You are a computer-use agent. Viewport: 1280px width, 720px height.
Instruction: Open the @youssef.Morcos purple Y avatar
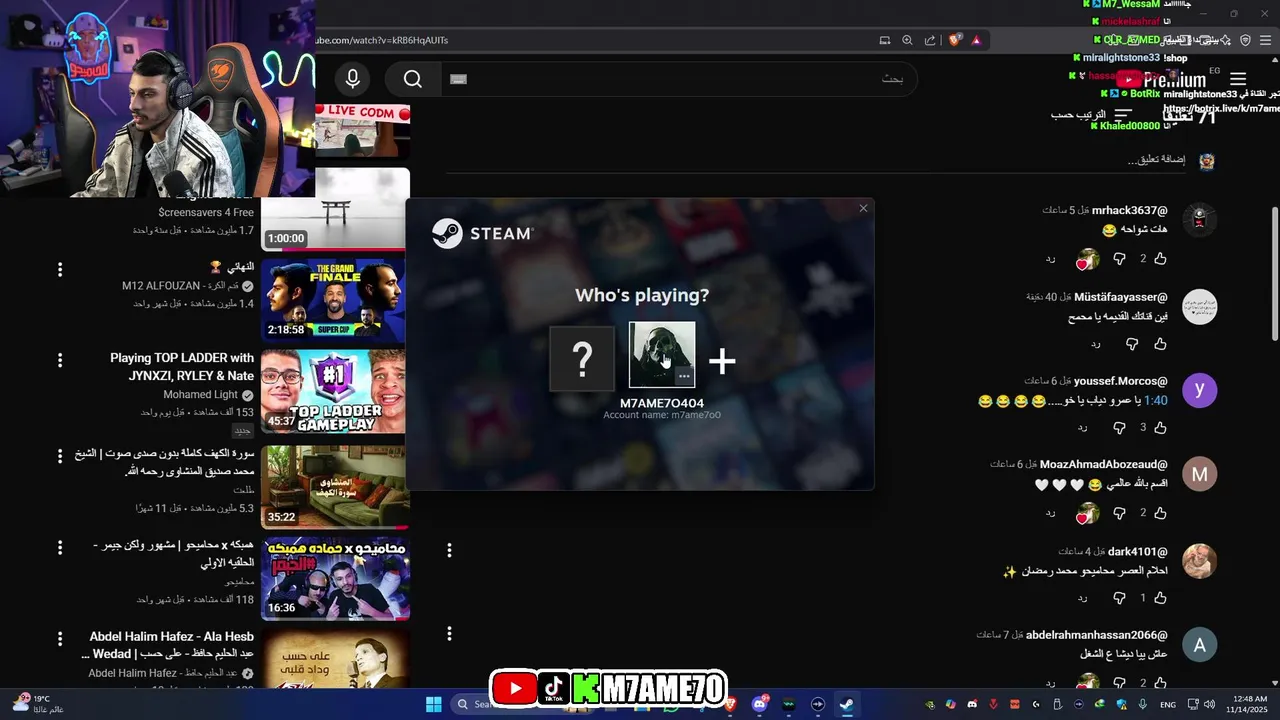click(1199, 390)
